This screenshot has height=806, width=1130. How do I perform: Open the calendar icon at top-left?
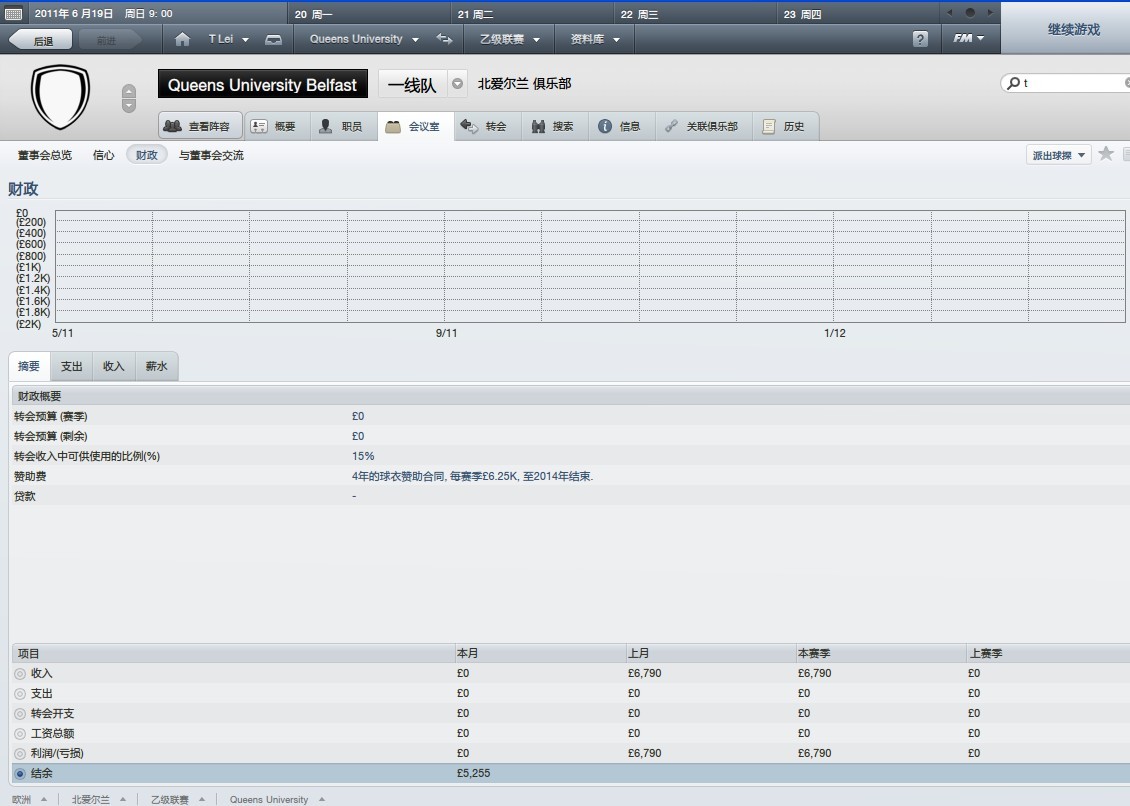[13, 13]
